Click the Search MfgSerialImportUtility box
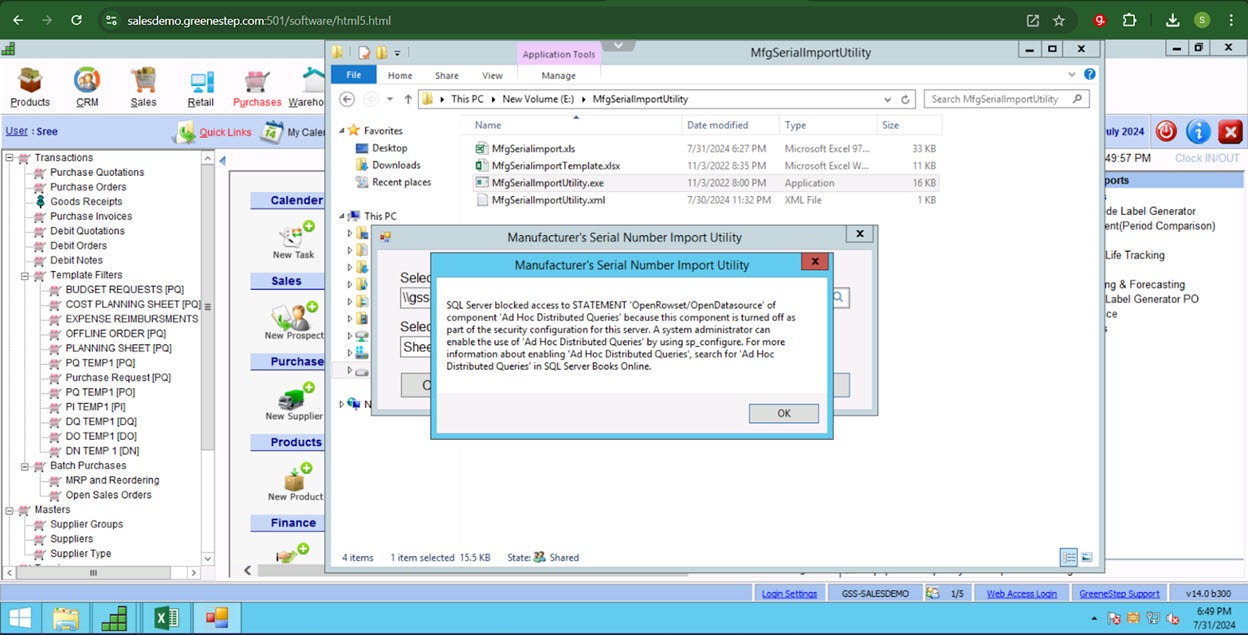 click(1000, 100)
